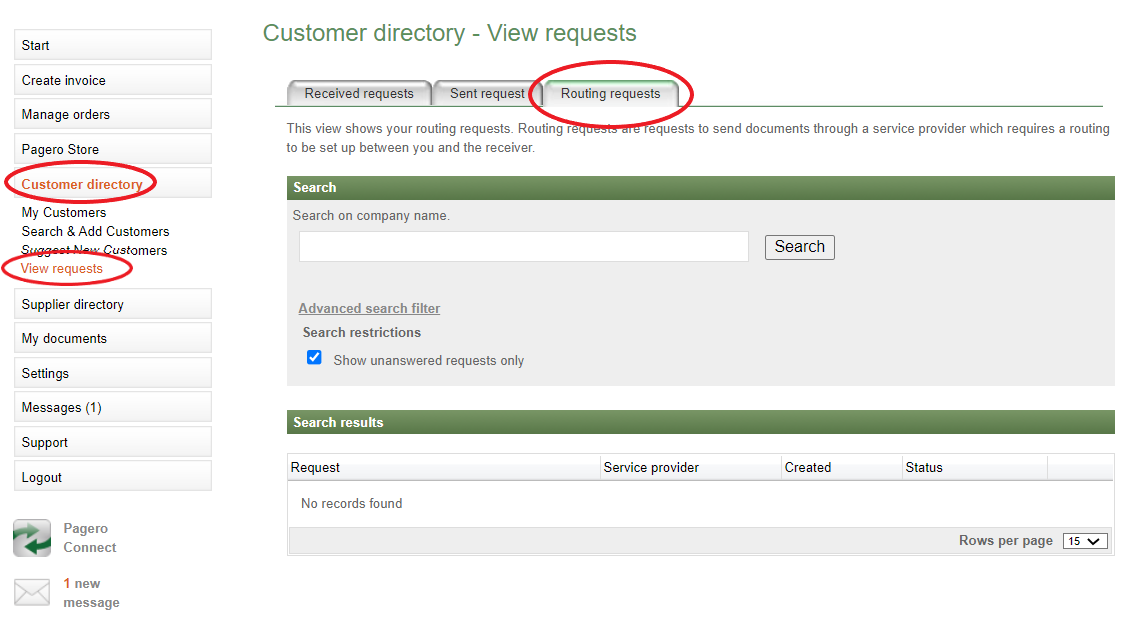Open Messages (1) in the sidebar
The width and height of the screenshot is (1126, 629).
point(113,407)
